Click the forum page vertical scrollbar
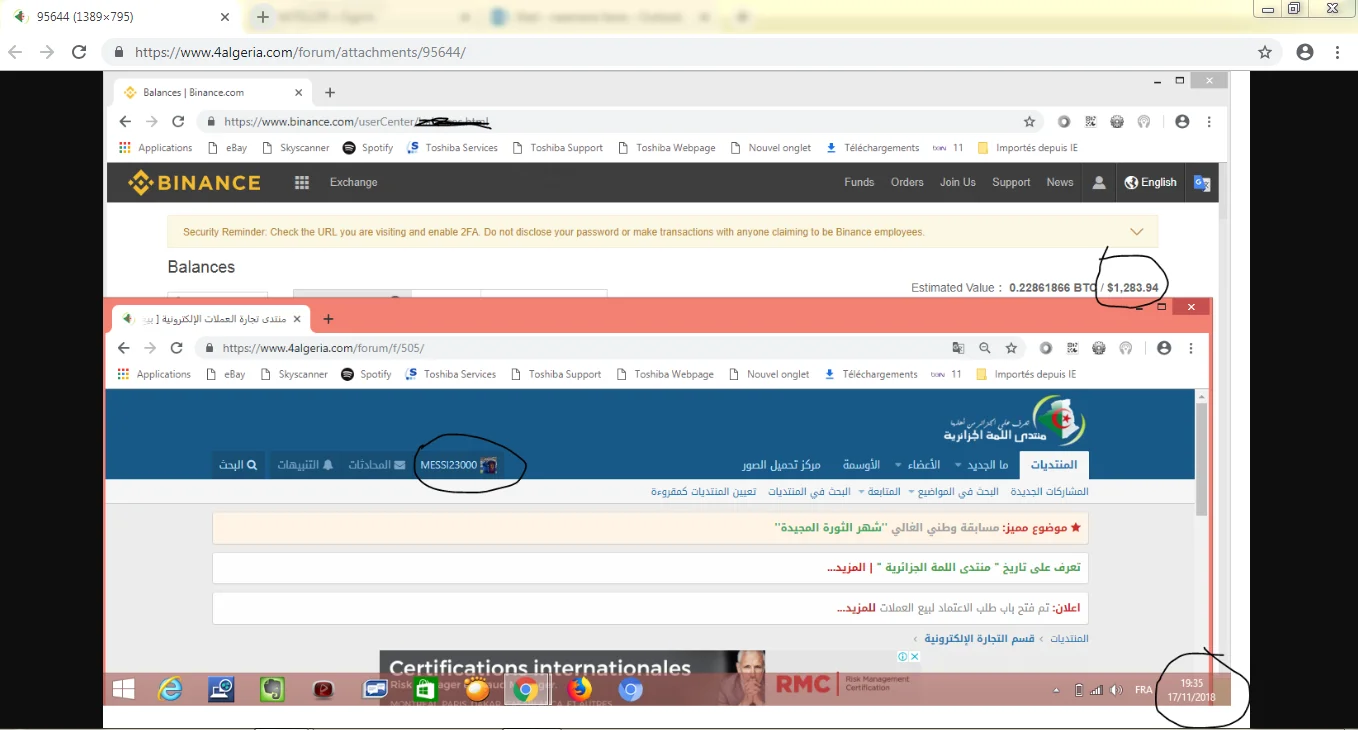Image resolution: width=1358 pixels, height=730 pixels. [x=1202, y=460]
